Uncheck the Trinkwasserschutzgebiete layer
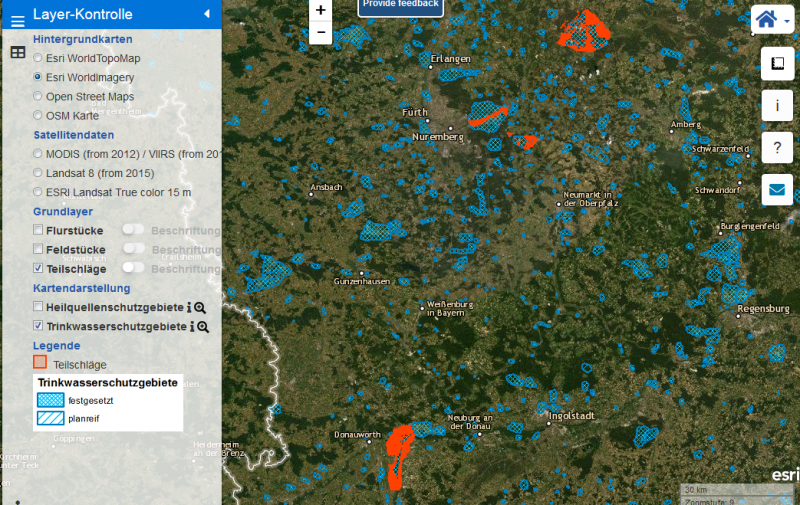800x505 pixels. point(38,327)
